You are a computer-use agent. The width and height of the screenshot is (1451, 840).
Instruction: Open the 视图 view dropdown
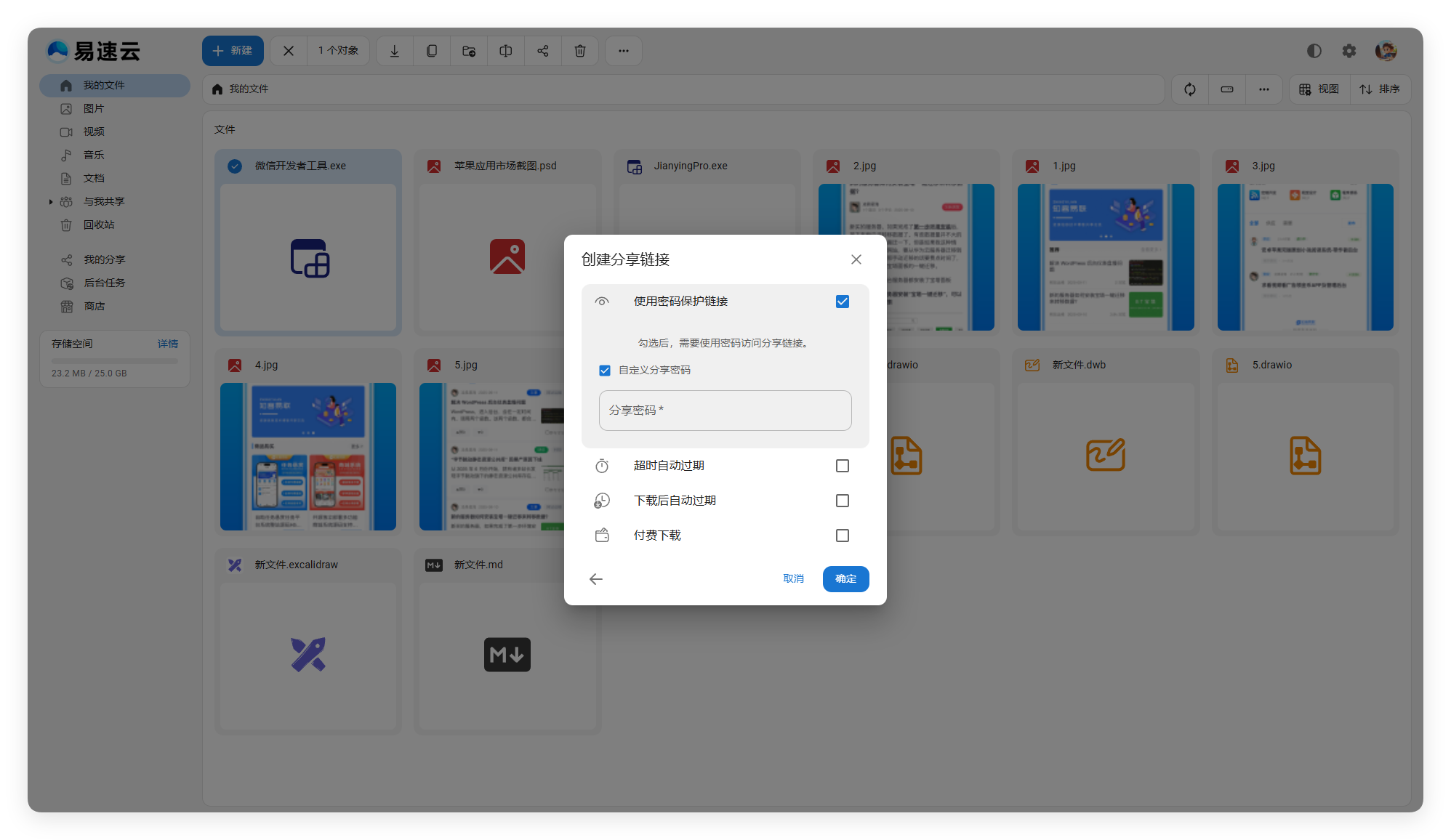(1319, 89)
